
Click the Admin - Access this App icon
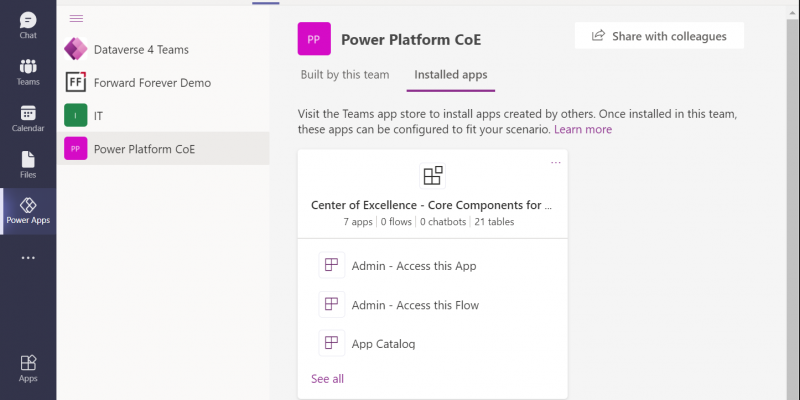[x=332, y=265]
